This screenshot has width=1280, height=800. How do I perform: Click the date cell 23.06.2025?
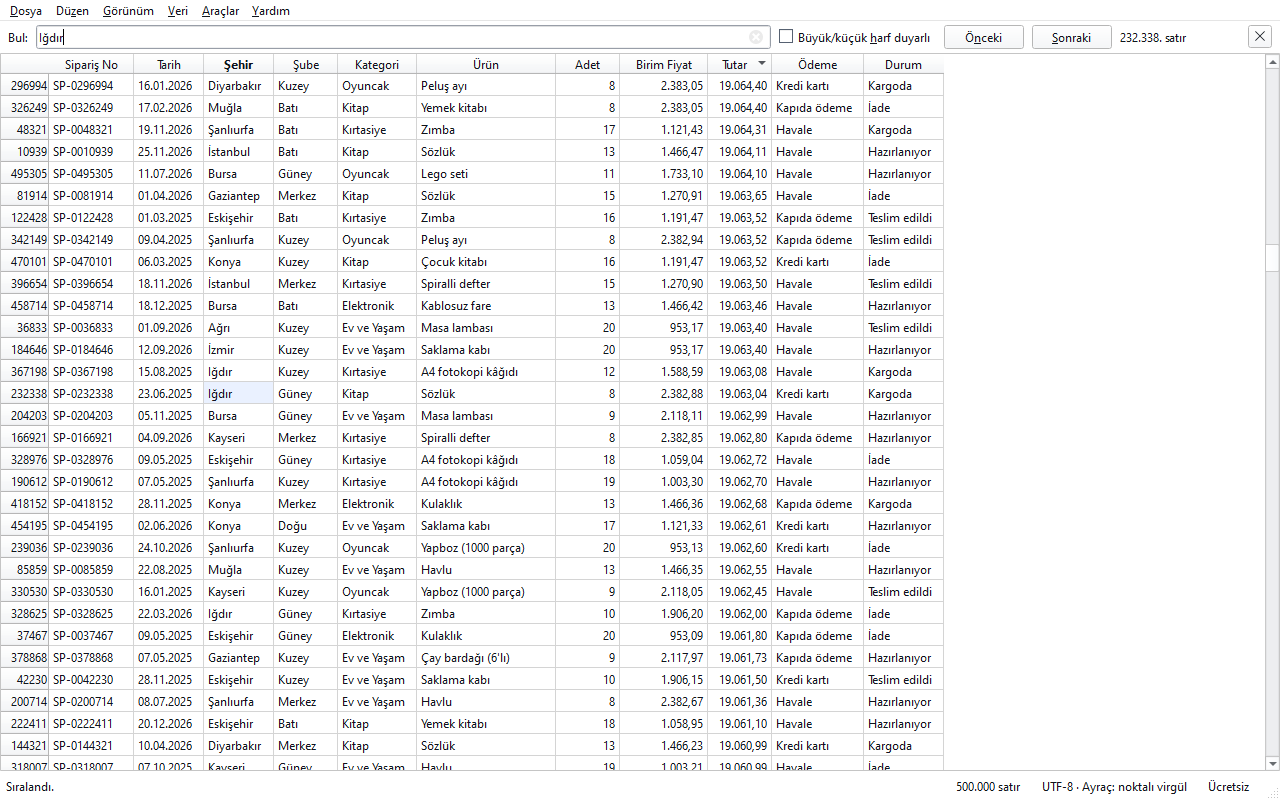coord(168,394)
